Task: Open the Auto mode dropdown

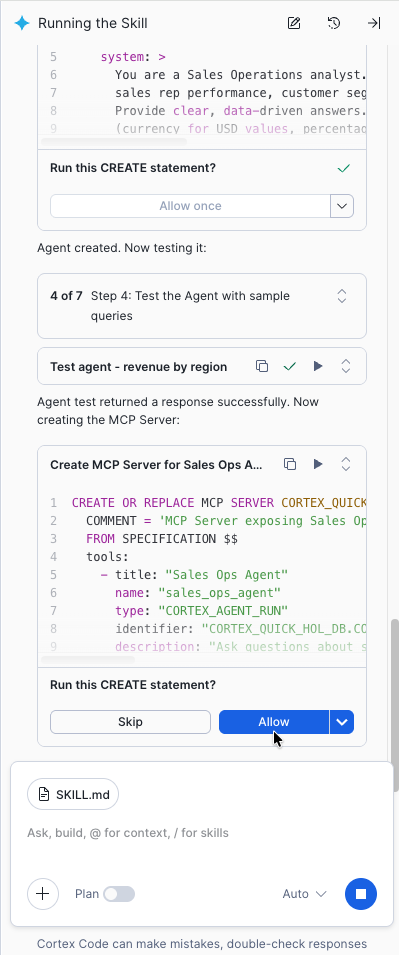Action: click(x=305, y=894)
